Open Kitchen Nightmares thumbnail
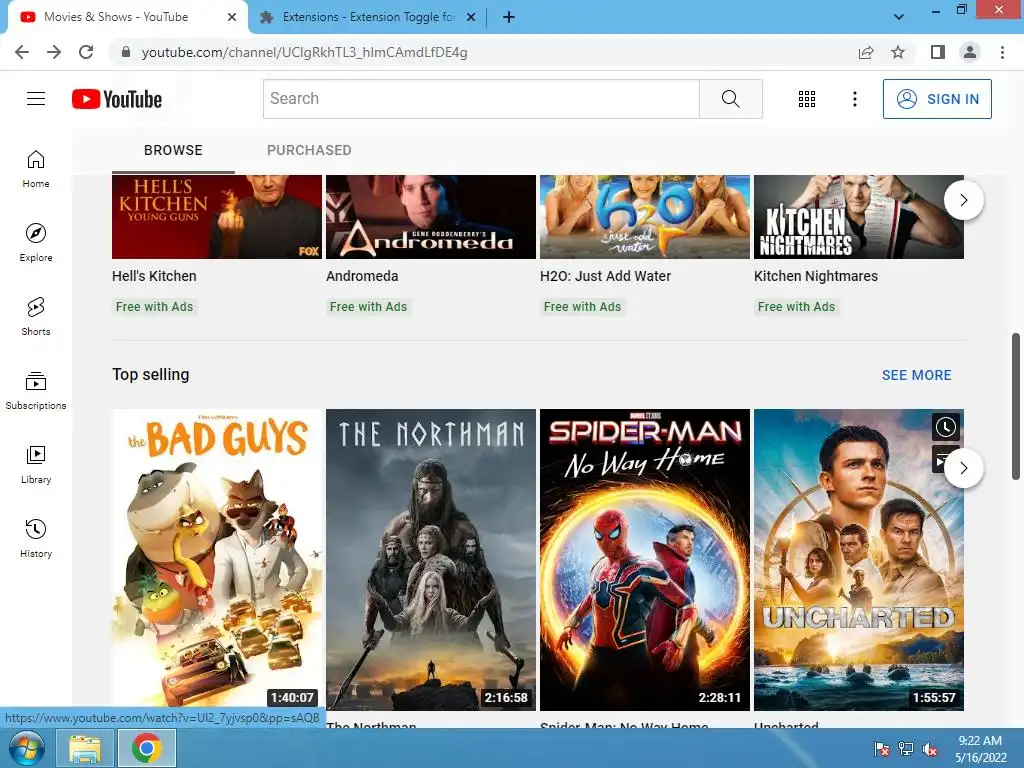The image size is (1024, 768). click(x=859, y=217)
